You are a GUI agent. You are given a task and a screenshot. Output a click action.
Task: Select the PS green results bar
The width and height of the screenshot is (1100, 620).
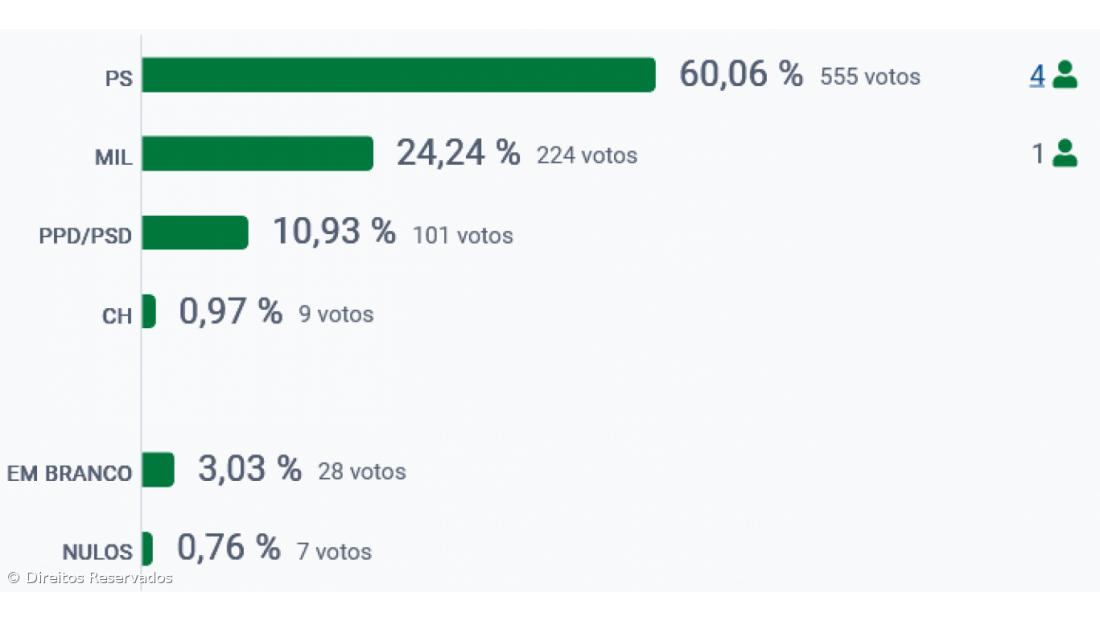click(x=398, y=75)
